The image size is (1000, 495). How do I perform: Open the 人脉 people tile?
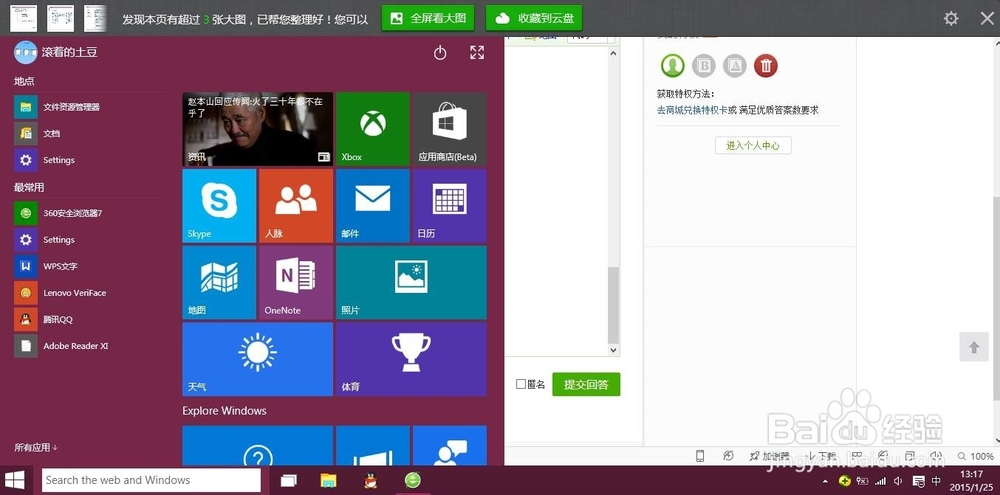click(x=296, y=205)
